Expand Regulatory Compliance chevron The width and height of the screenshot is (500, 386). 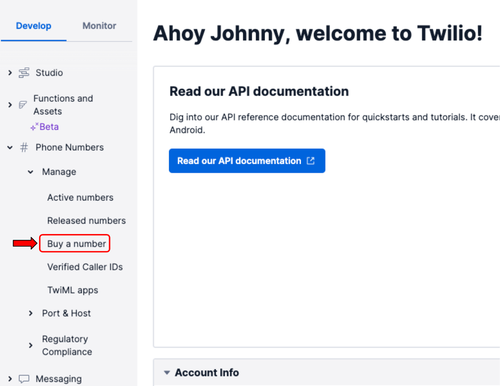(31, 345)
